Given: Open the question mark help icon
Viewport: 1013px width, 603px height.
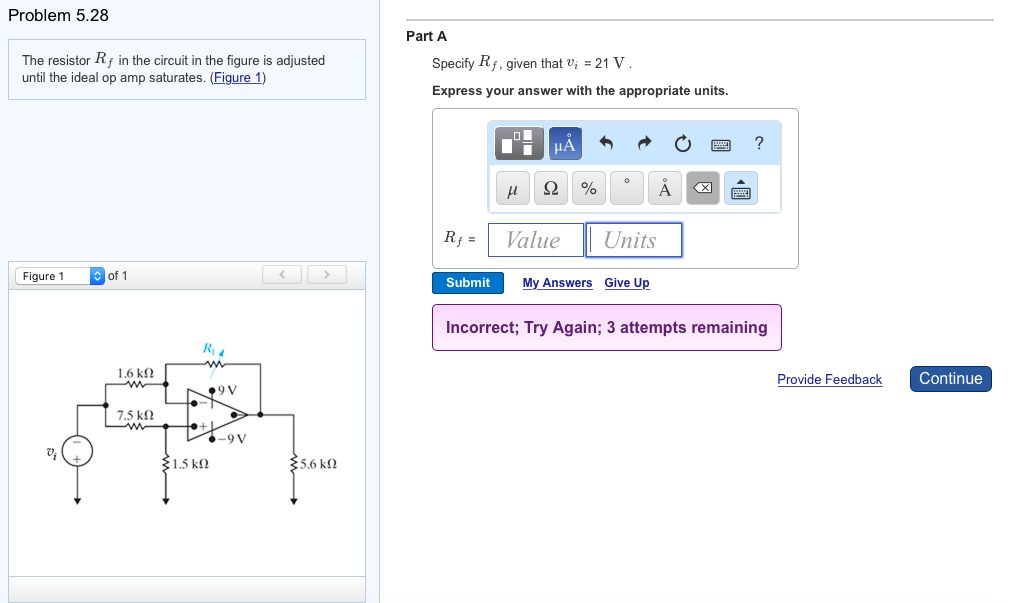Looking at the screenshot, I should pyautogui.click(x=759, y=143).
